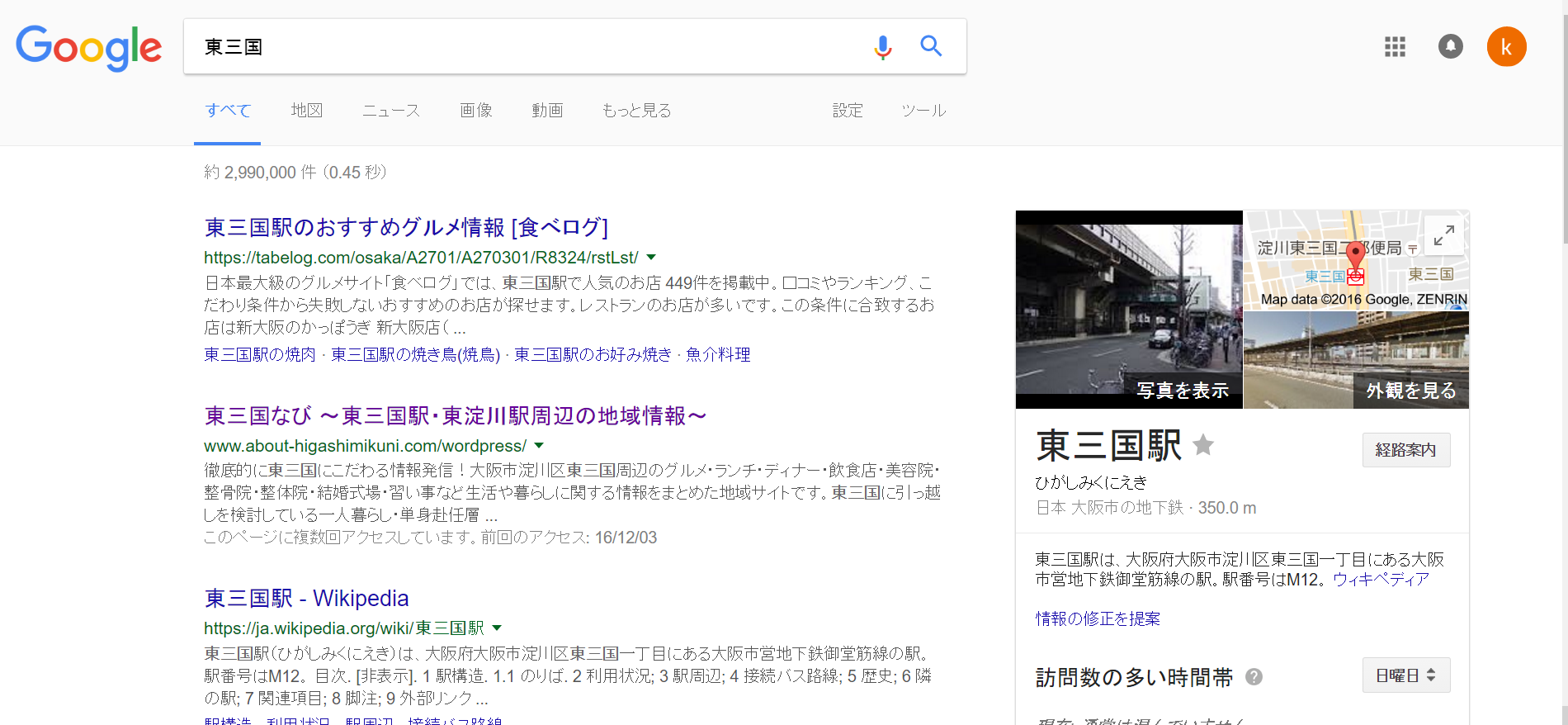The height and width of the screenshot is (725, 1568).
Task: Click 情報の修正を提案
Action: coord(1098,618)
